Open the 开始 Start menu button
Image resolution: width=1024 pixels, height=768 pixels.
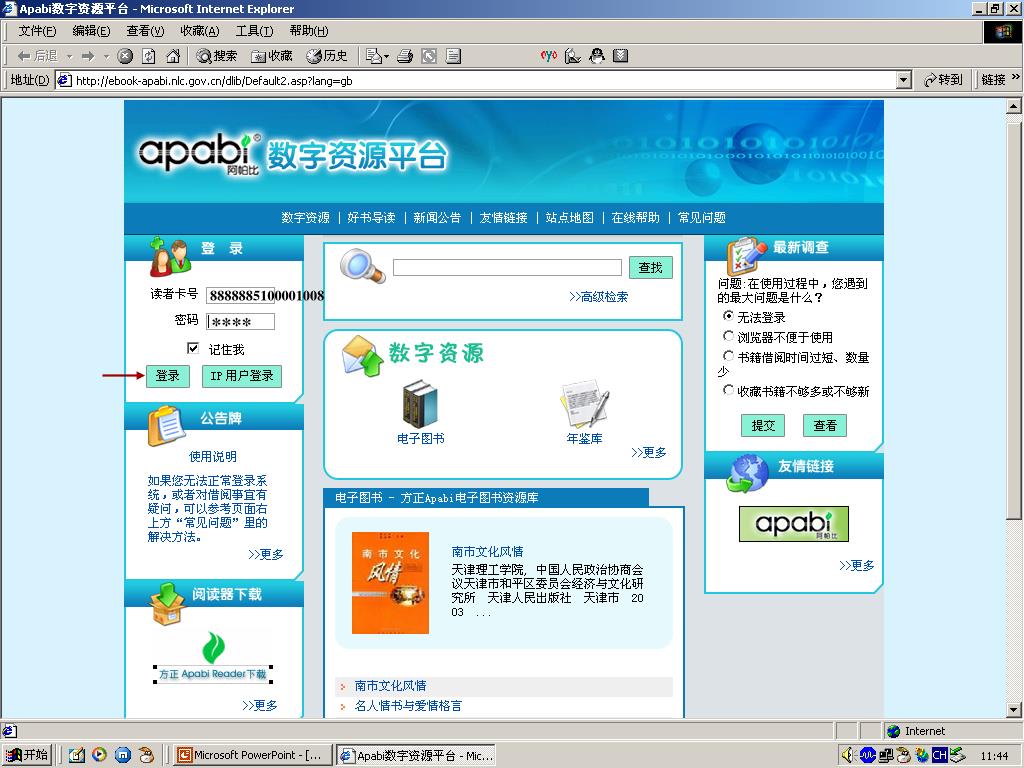point(27,755)
